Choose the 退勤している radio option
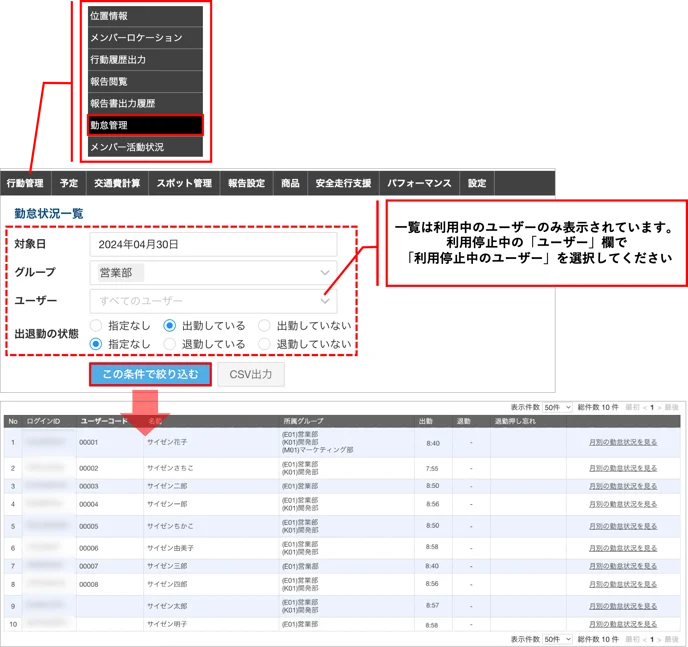Viewport: 688px width, 647px height. (x=169, y=344)
